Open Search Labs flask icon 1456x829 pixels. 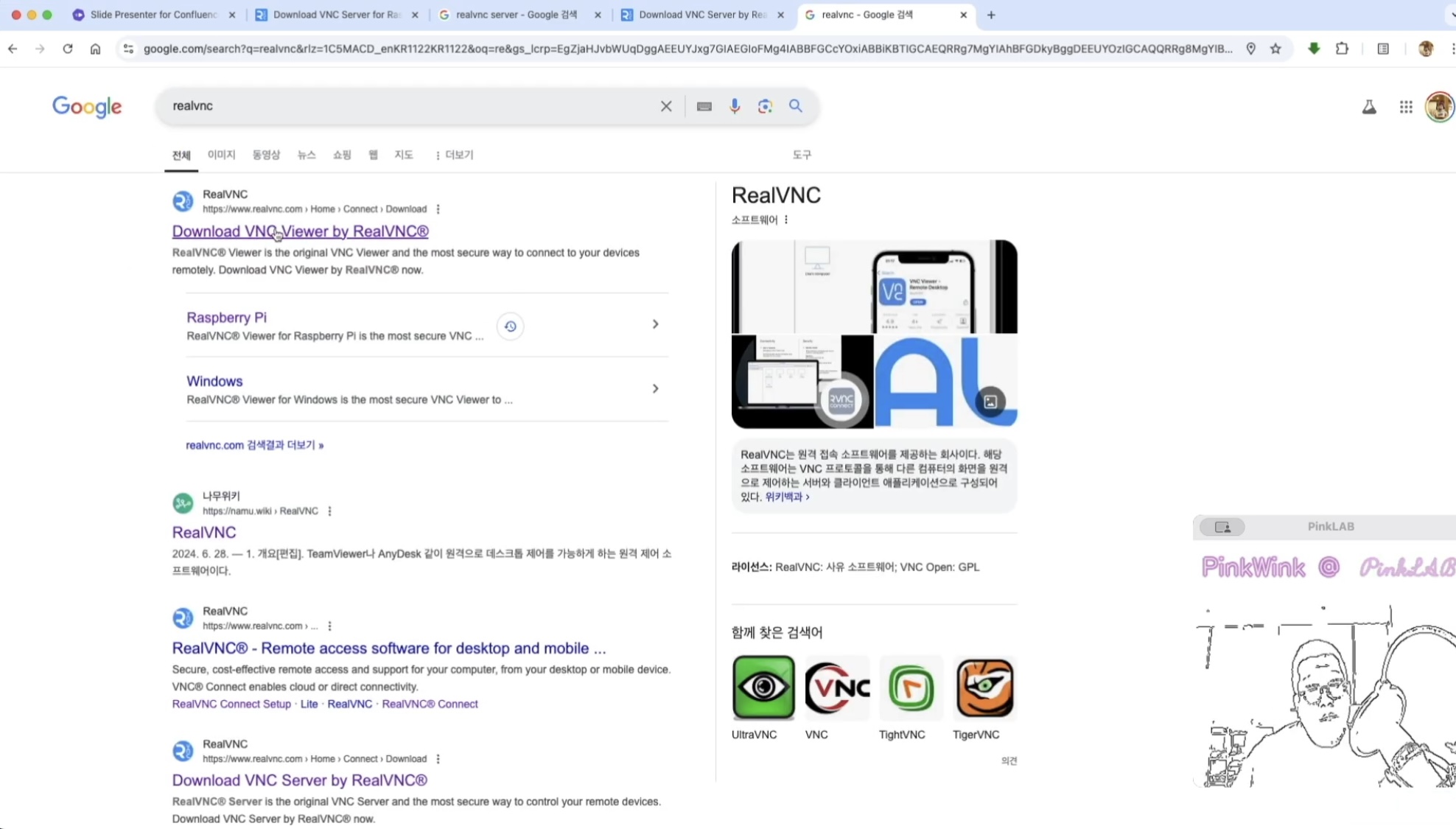[x=1369, y=107]
